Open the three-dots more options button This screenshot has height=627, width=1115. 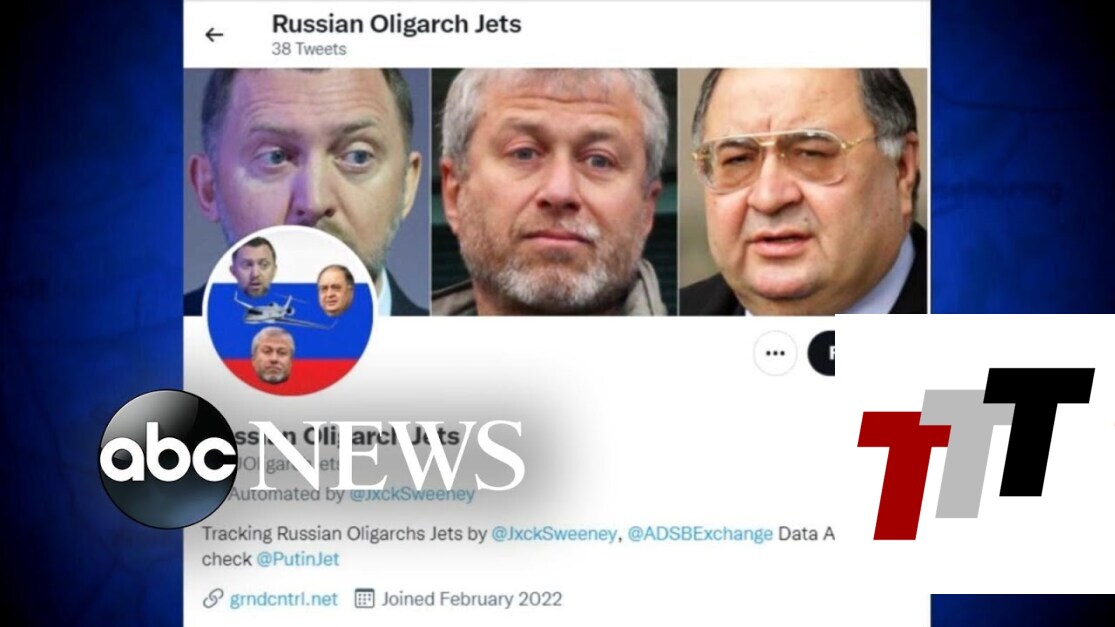[x=774, y=353]
